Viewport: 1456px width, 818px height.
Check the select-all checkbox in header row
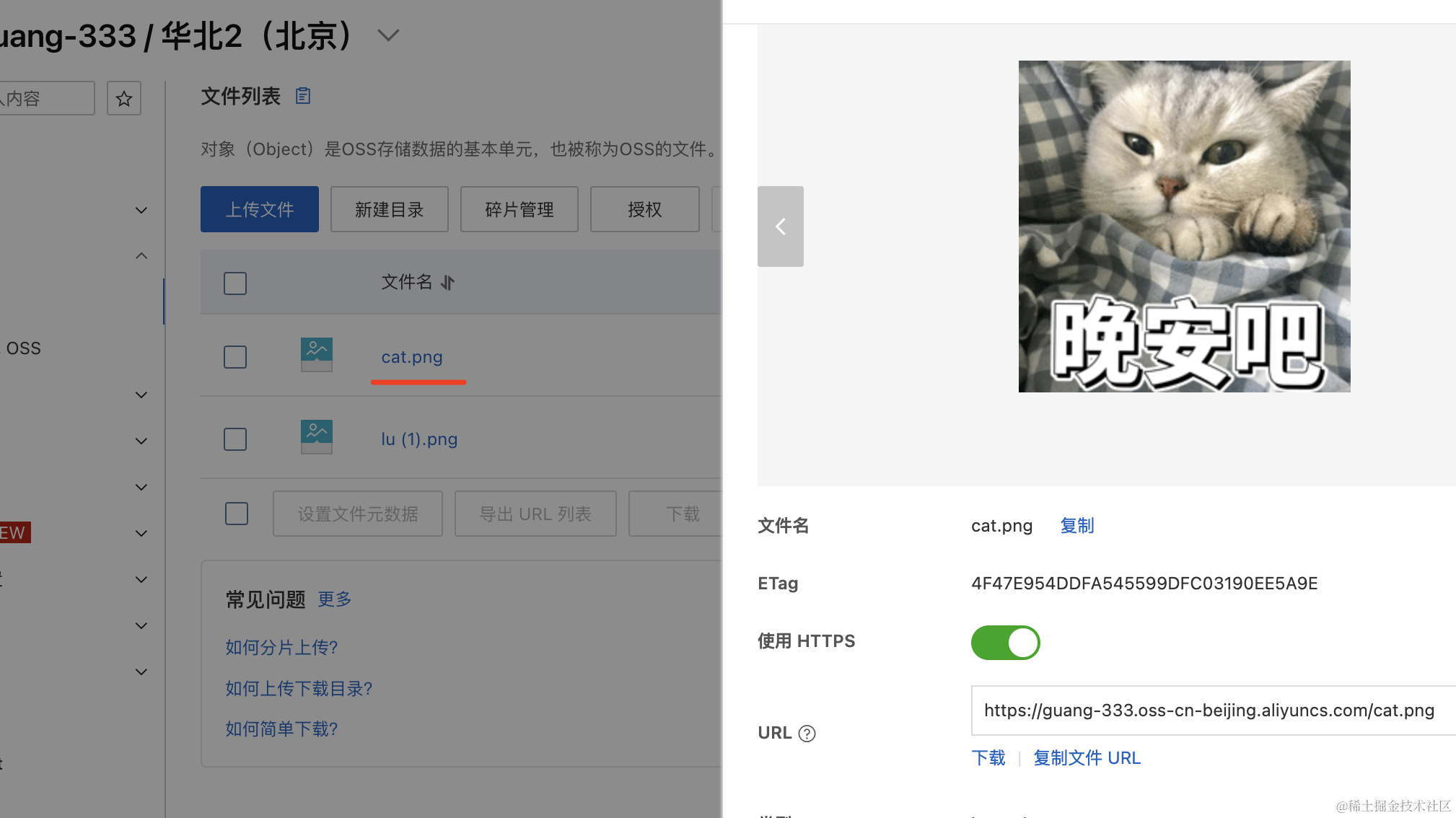tap(235, 283)
